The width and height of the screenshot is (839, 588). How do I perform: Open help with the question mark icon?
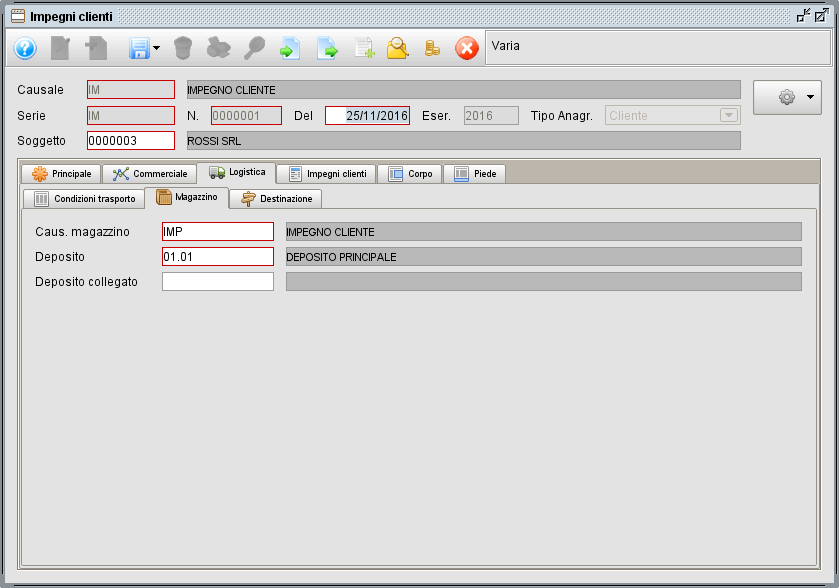point(23,47)
